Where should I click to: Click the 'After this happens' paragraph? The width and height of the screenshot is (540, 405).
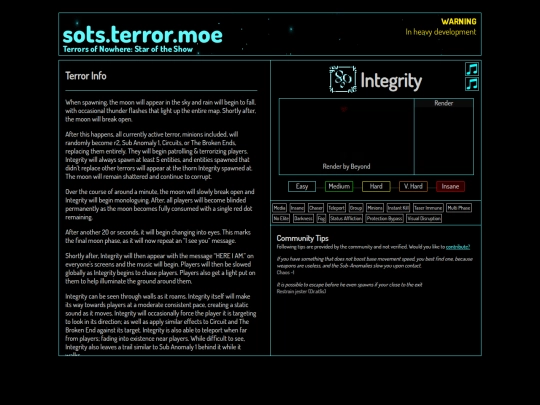click(x=159, y=155)
